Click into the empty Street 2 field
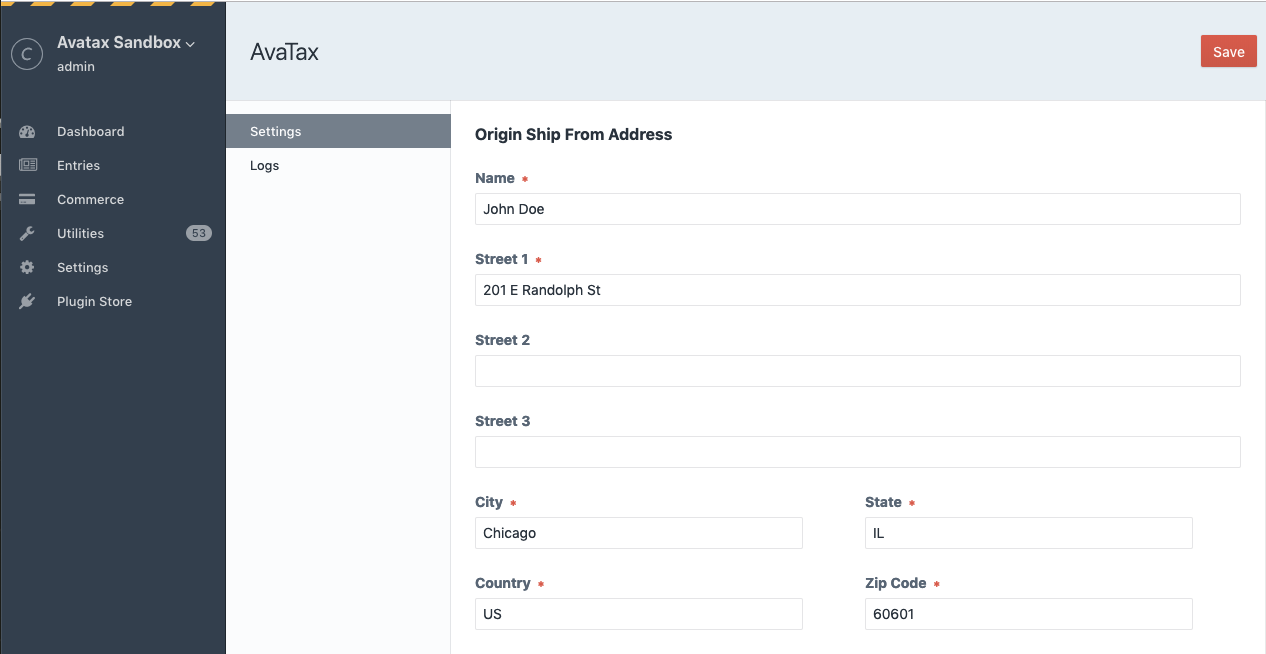This screenshot has height=654, width=1266. [857, 371]
